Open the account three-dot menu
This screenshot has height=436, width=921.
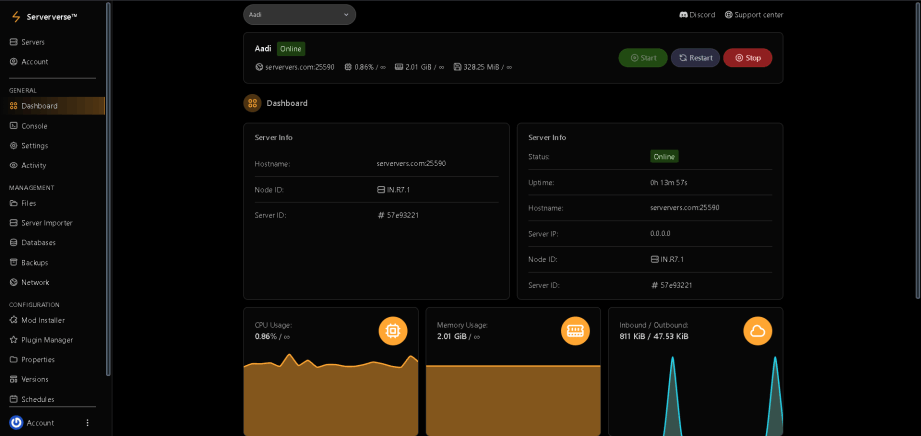click(88, 422)
